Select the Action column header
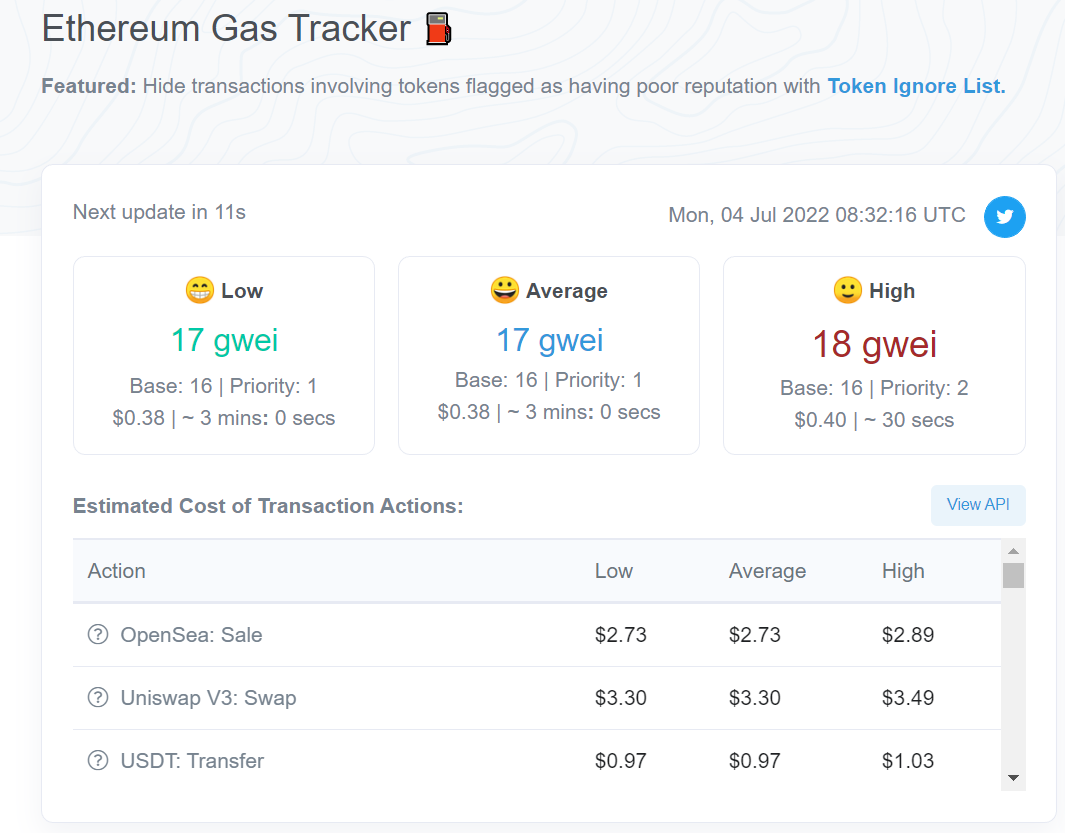This screenshot has height=833, width=1065. pos(117,571)
